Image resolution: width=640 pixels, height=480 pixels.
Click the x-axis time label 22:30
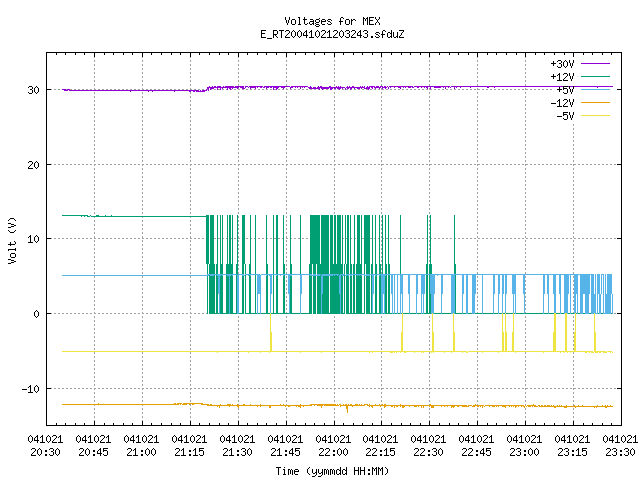pos(428,452)
